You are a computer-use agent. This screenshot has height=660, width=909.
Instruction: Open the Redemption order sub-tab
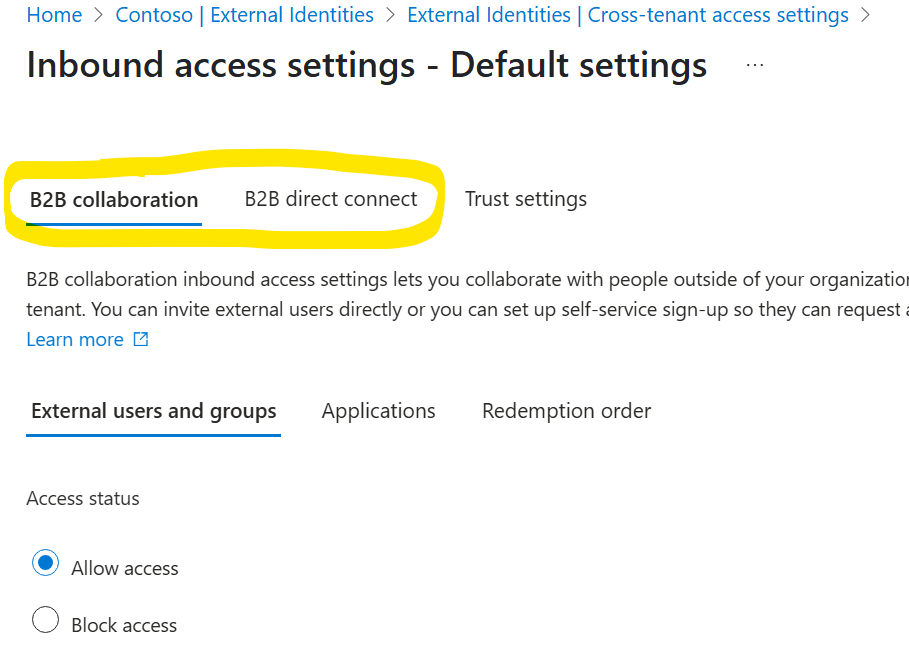point(566,410)
